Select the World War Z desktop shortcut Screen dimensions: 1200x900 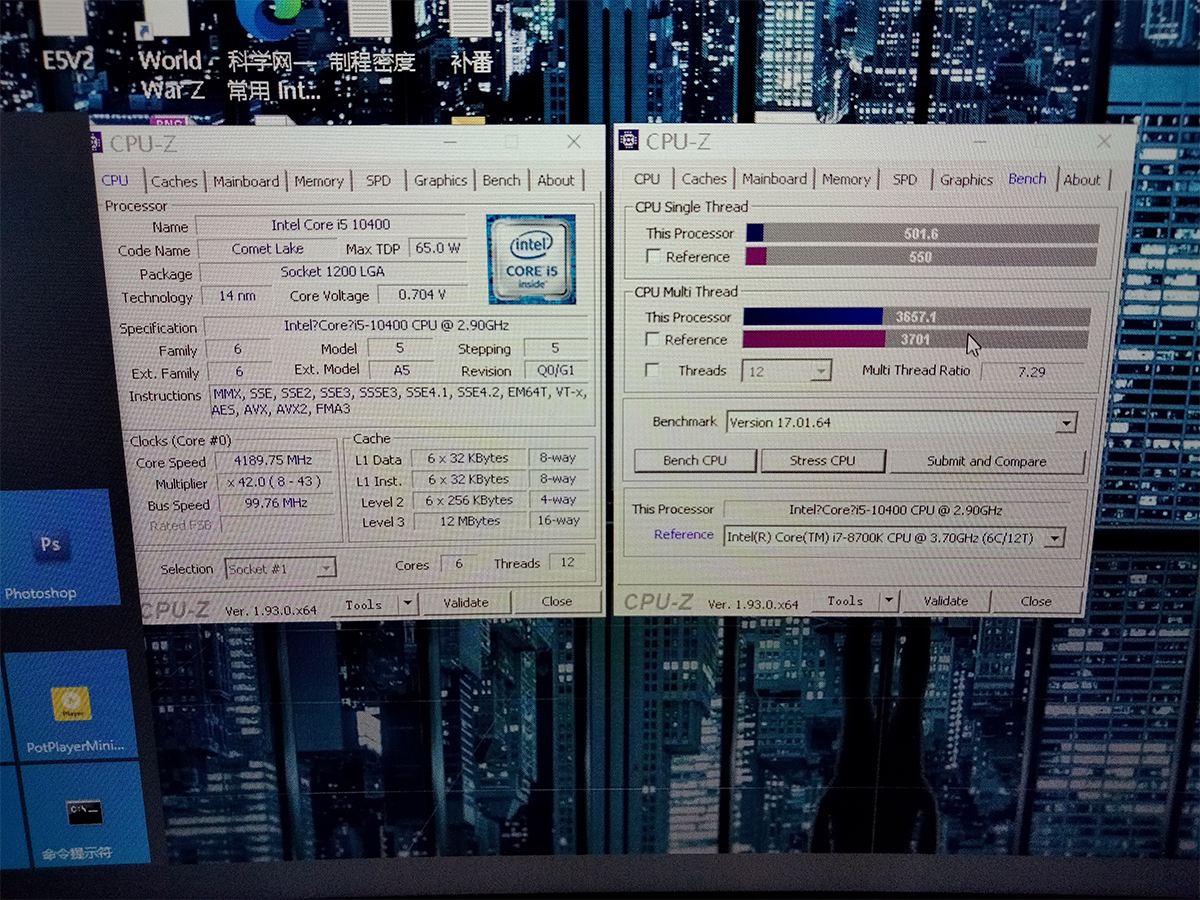170,50
